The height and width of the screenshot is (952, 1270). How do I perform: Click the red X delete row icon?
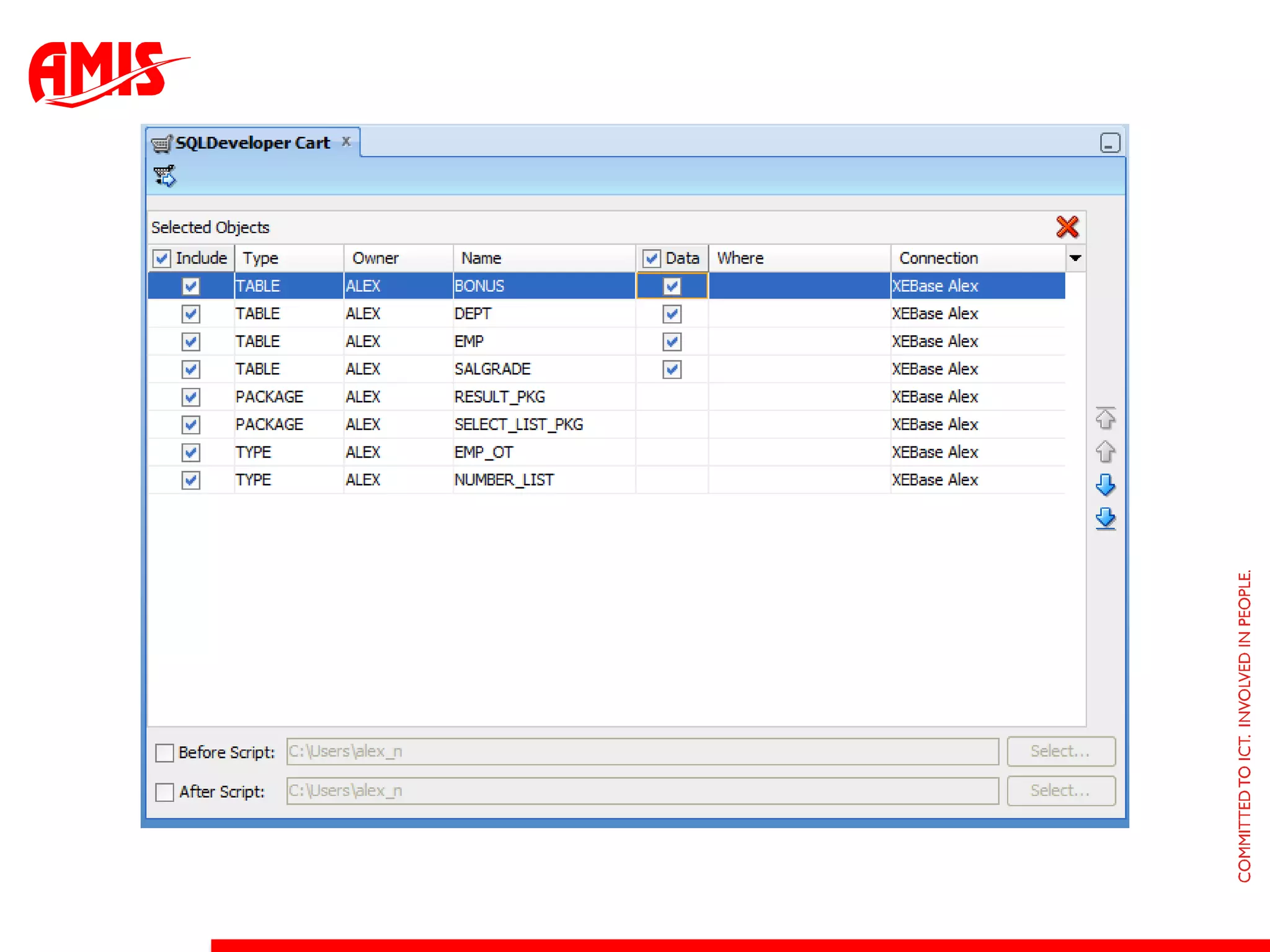pyautogui.click(x=1067, y=227)
